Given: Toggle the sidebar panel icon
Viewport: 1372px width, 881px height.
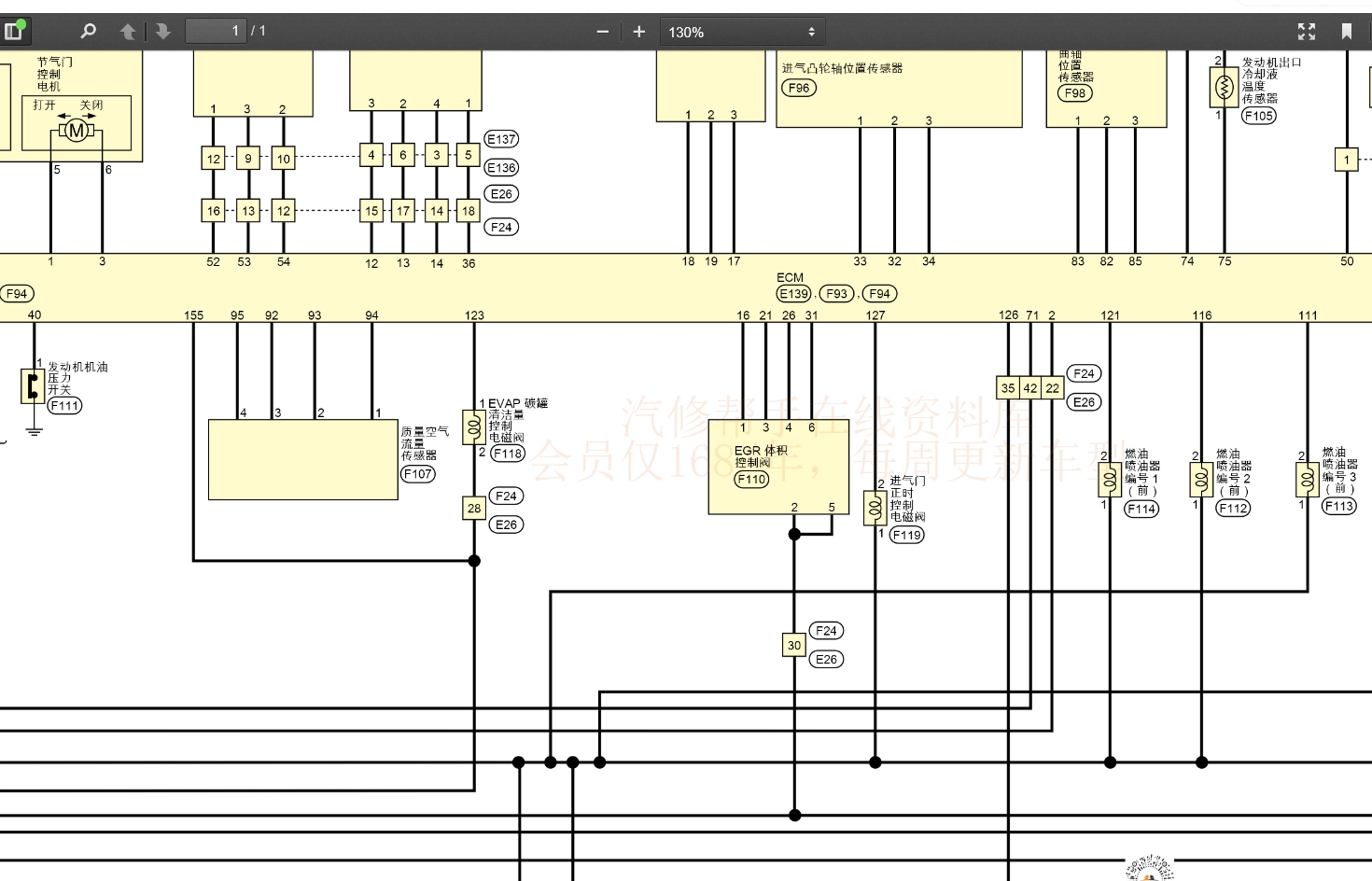Looking at the screenshot, I should (x=15, y=30).
